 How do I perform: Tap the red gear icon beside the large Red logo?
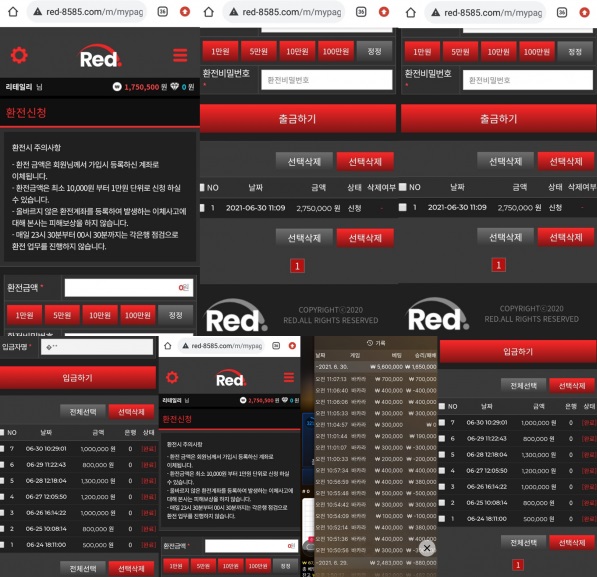[x=19, y=55]
